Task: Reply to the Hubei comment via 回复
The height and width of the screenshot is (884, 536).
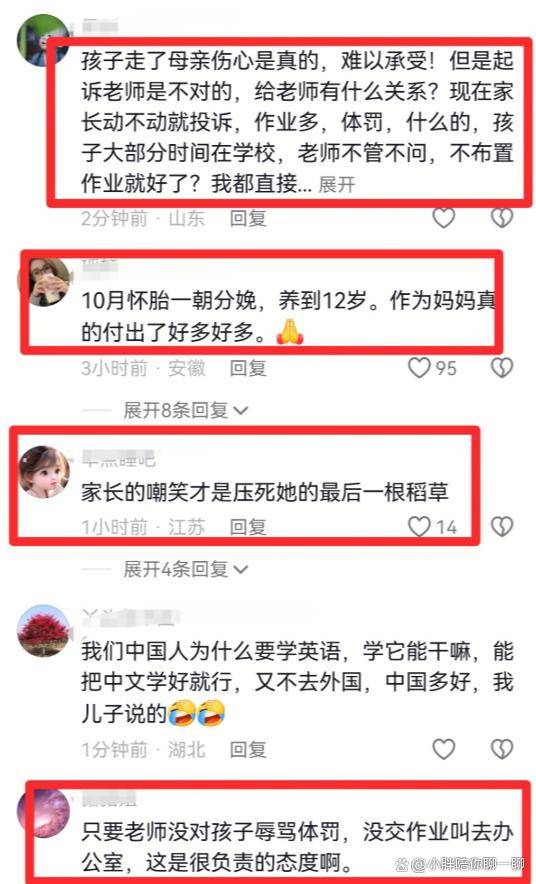Action: [248, 749]
